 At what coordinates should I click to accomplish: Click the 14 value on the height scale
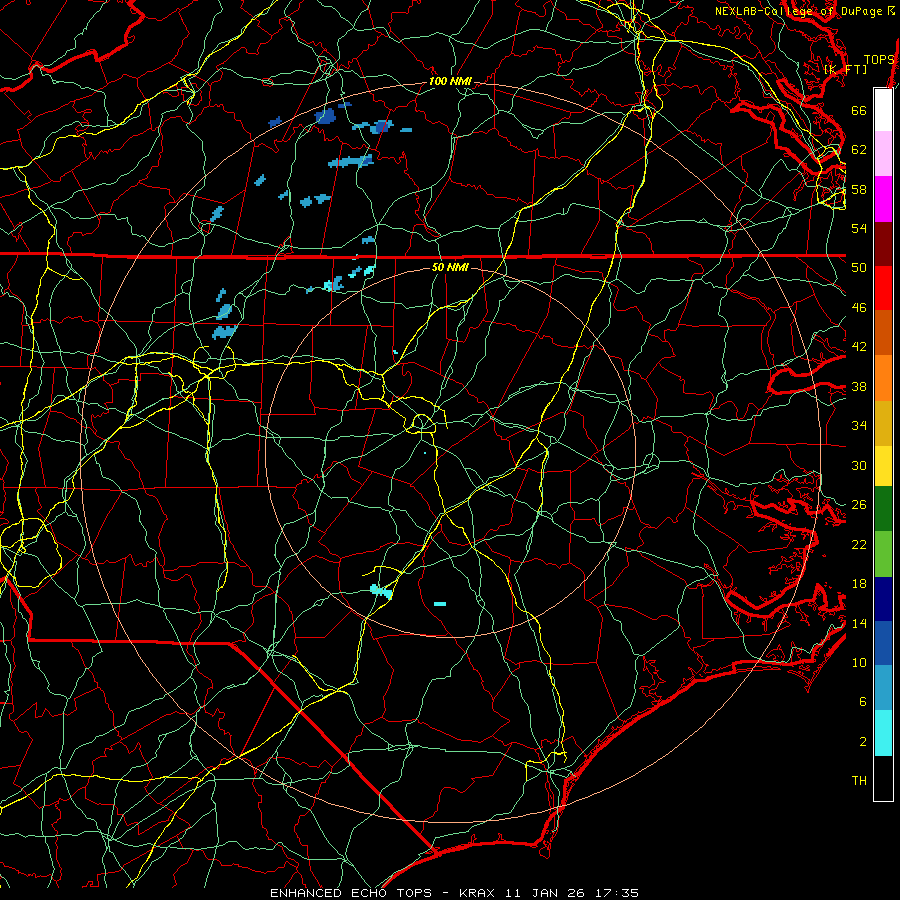859,623
